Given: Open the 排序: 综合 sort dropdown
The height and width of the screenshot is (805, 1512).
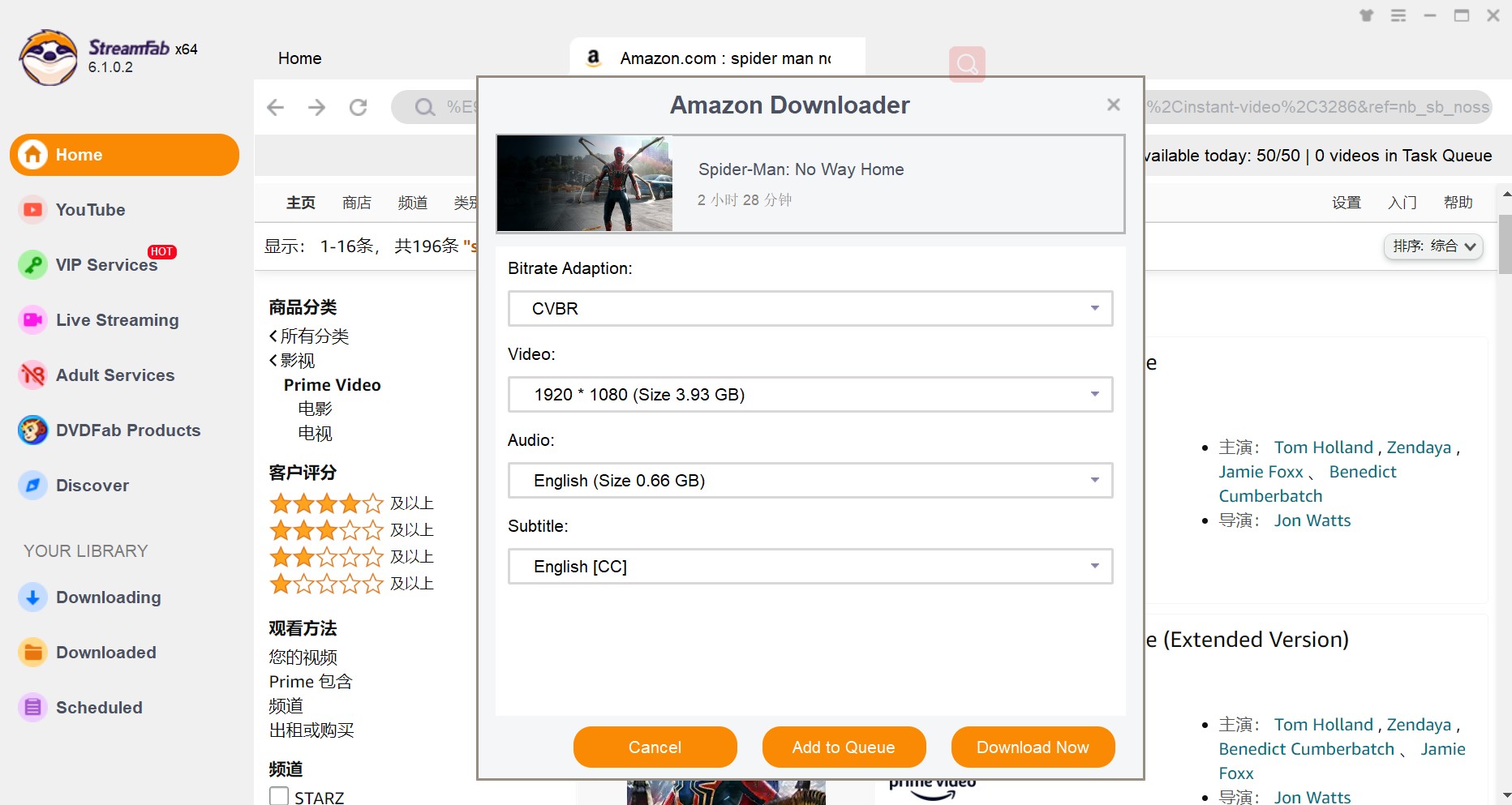Looking at the screenshot, I should click(x=1433, y=246).
